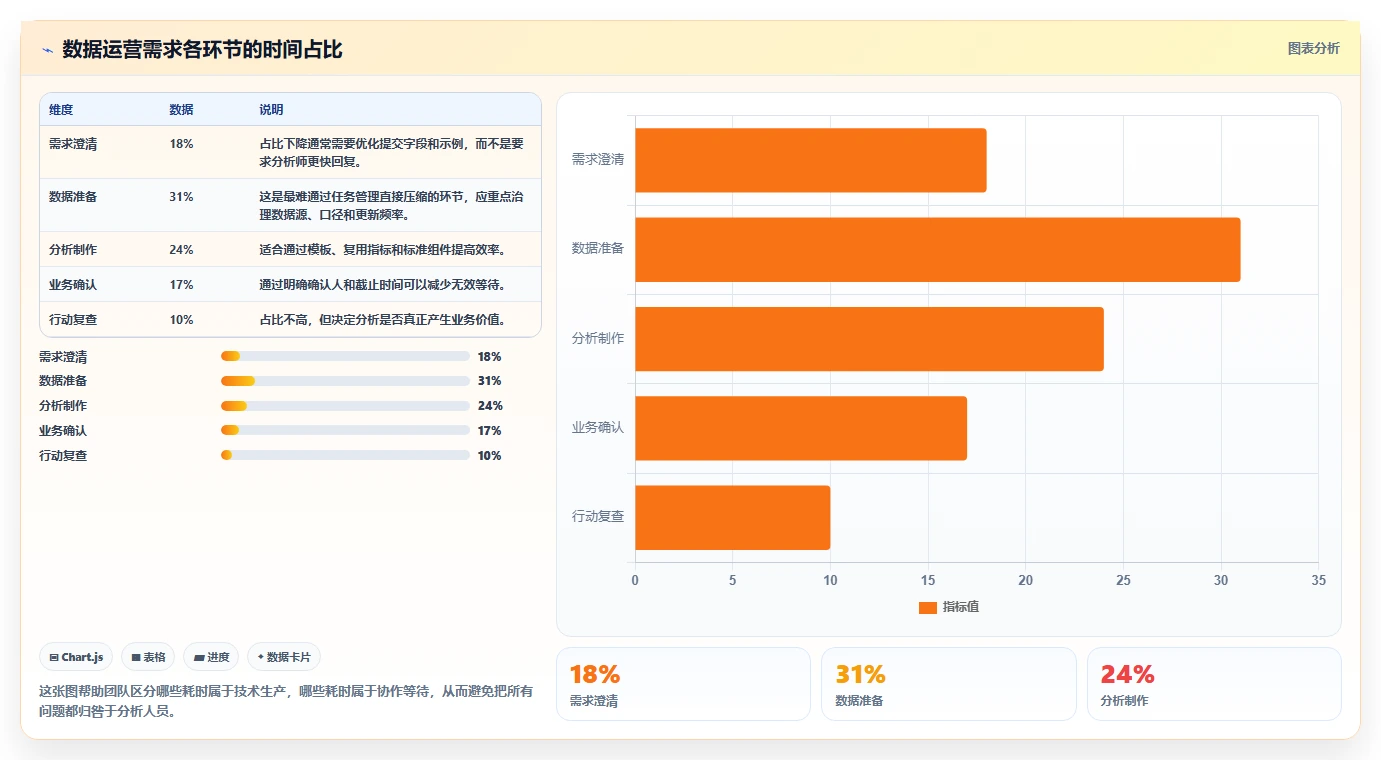1381x760 pixels.
Task: Click the 需求澄清 label on the chart axis
Action: [598, 160]
